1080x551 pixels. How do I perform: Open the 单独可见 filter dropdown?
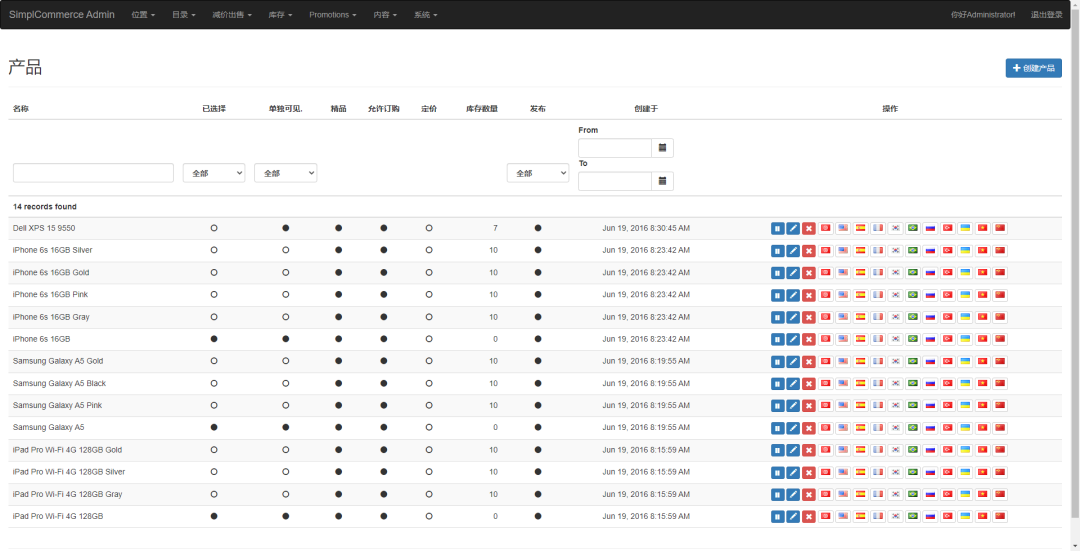[285, 173]
